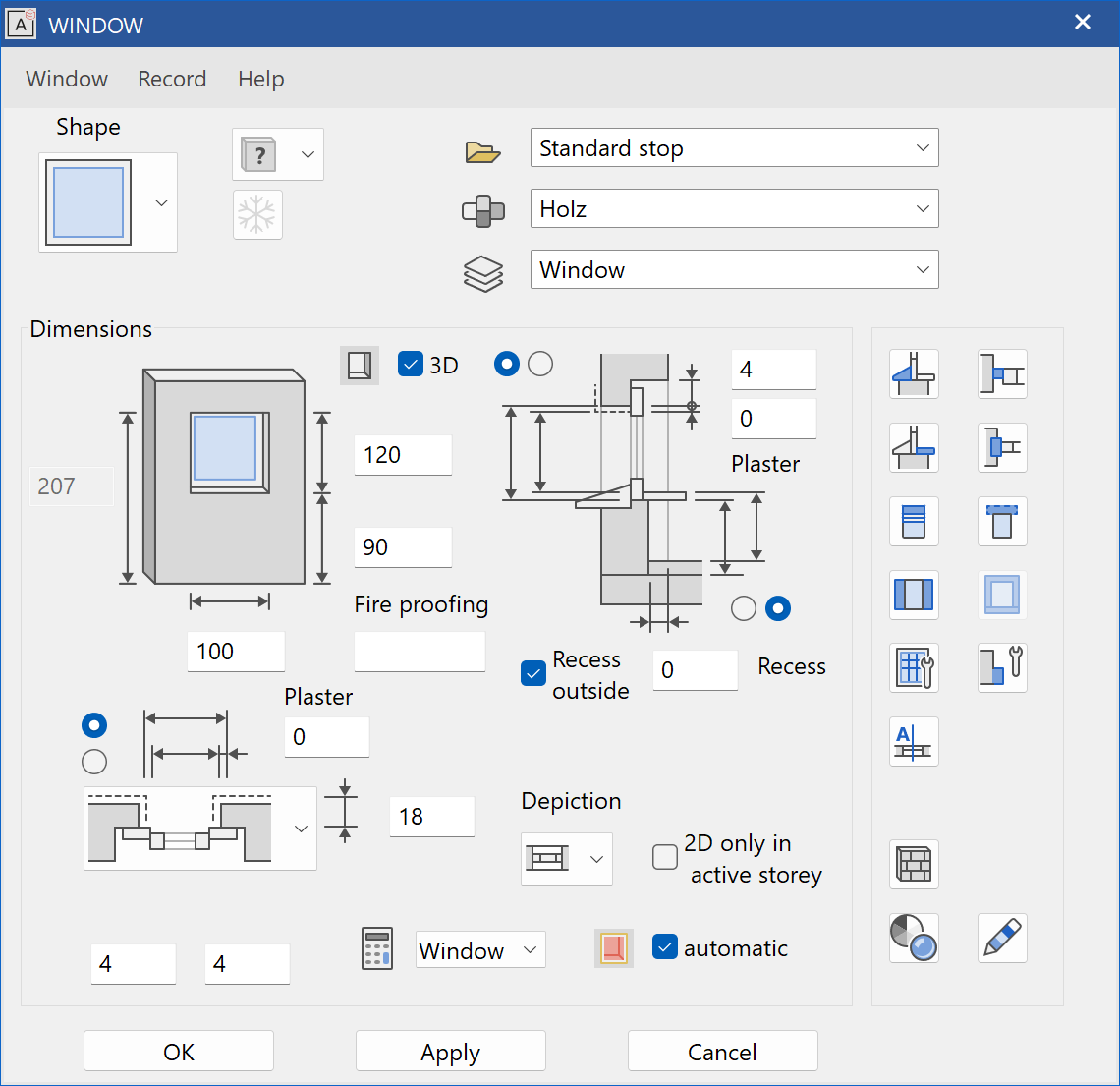Click the sill height field showing 90
The height and width of the screenshot is (1086, 1120).
[403, 547]
